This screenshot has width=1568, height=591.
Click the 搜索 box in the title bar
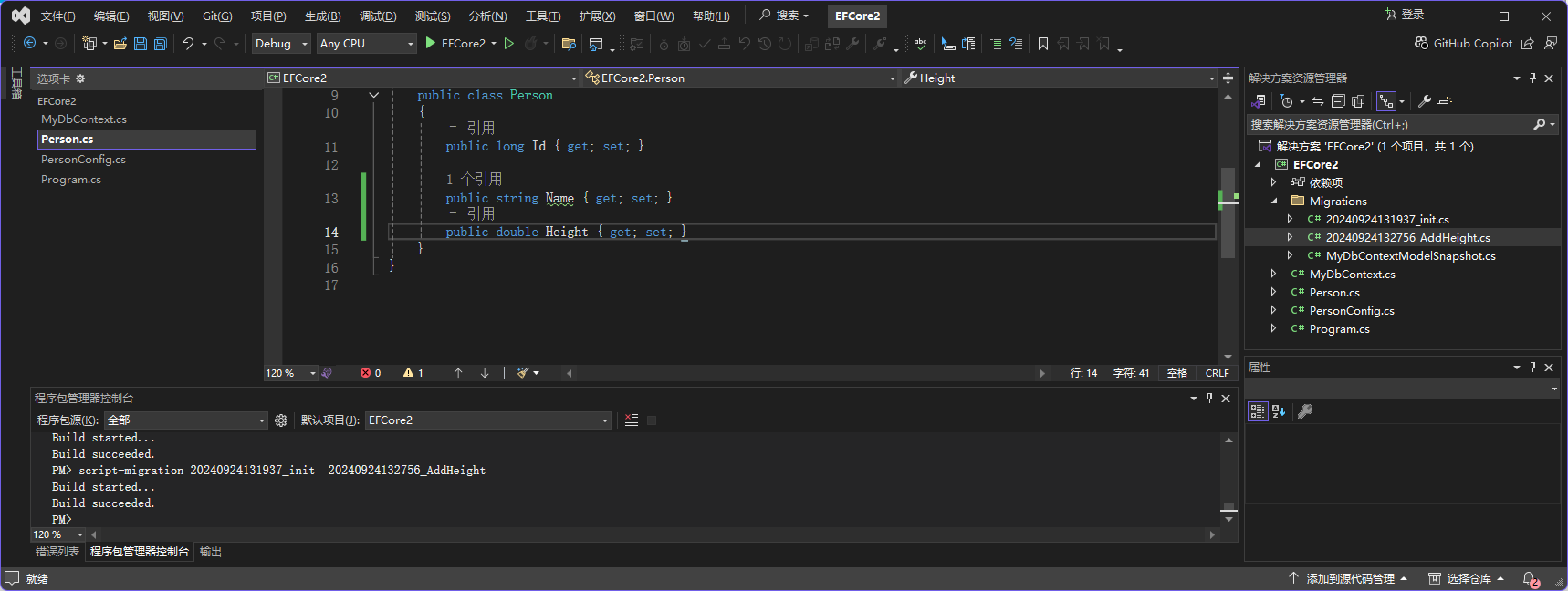pos(785,16)
